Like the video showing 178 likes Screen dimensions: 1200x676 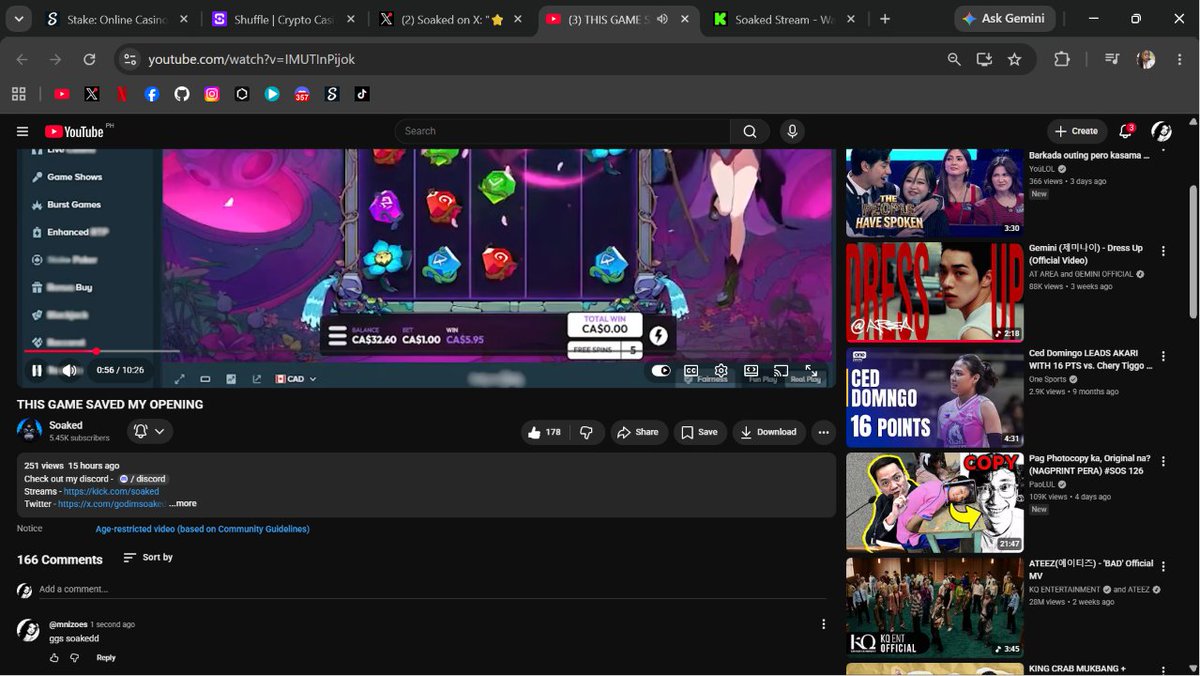point(545,432)
